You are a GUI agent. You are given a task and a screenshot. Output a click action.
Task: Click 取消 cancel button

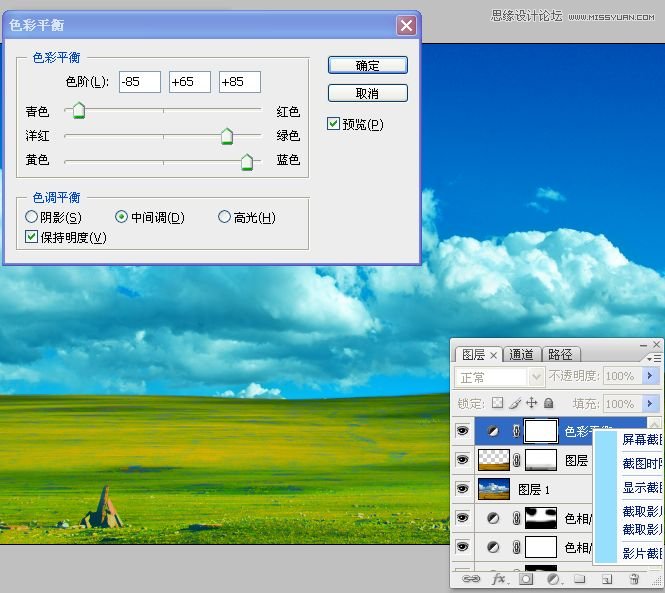tap(368, 93)
